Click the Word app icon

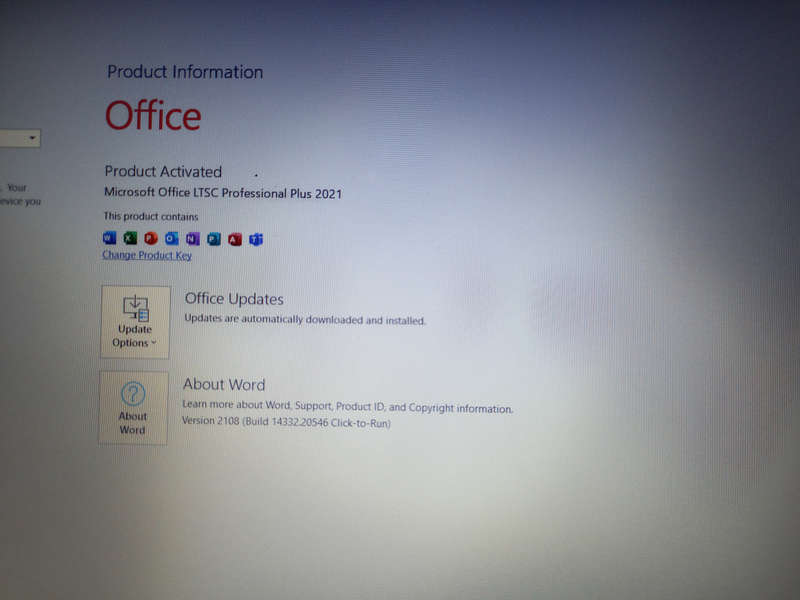pyautogui.click(x=109, y=238)
